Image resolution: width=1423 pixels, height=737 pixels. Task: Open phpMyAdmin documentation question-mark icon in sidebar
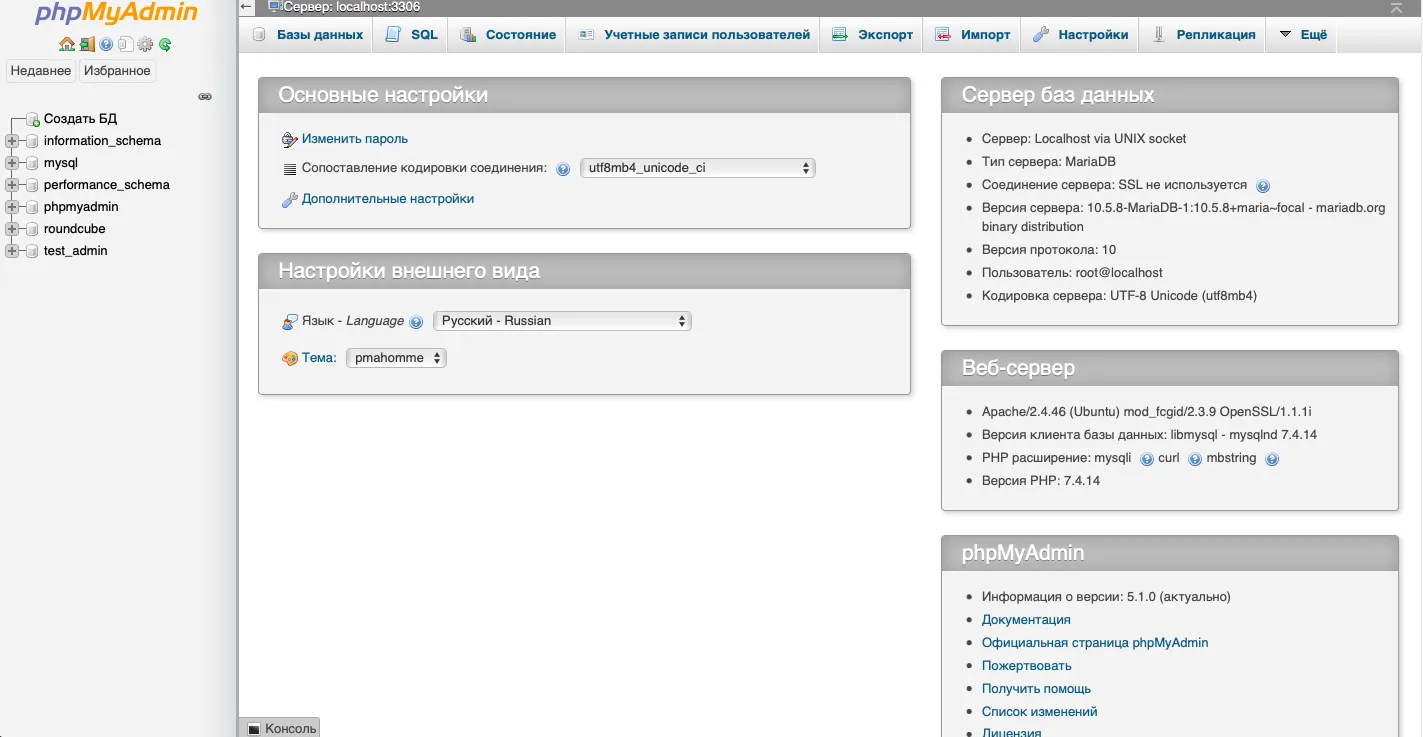pos(106,44)
